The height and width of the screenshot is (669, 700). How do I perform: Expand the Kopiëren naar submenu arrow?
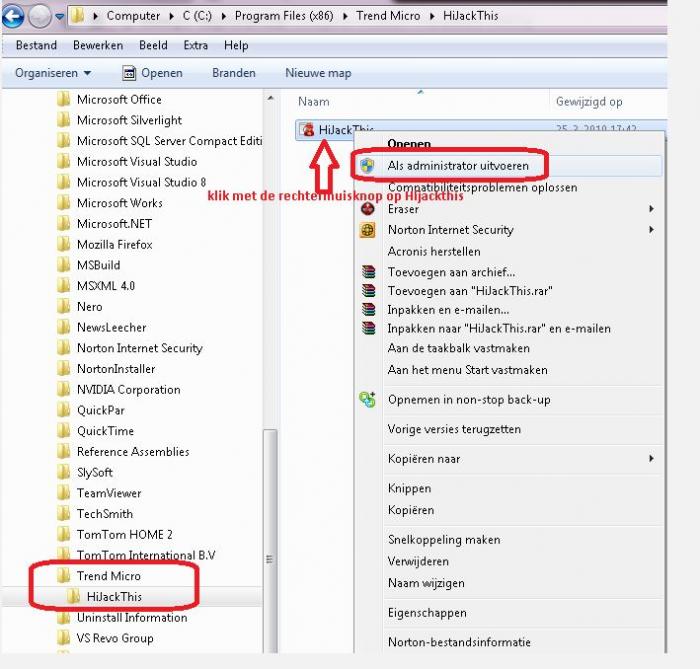[x=651, y=458]
